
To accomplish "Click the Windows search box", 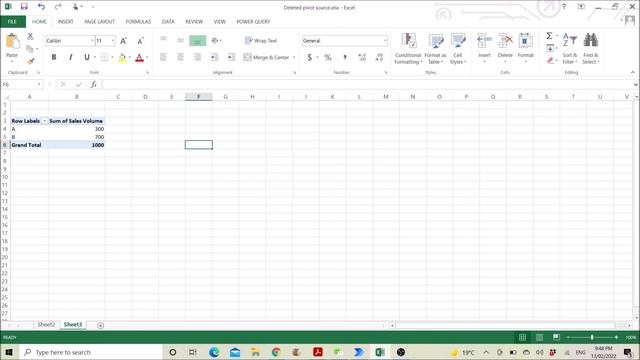I will pyautogui.click(x=91, y=352).
